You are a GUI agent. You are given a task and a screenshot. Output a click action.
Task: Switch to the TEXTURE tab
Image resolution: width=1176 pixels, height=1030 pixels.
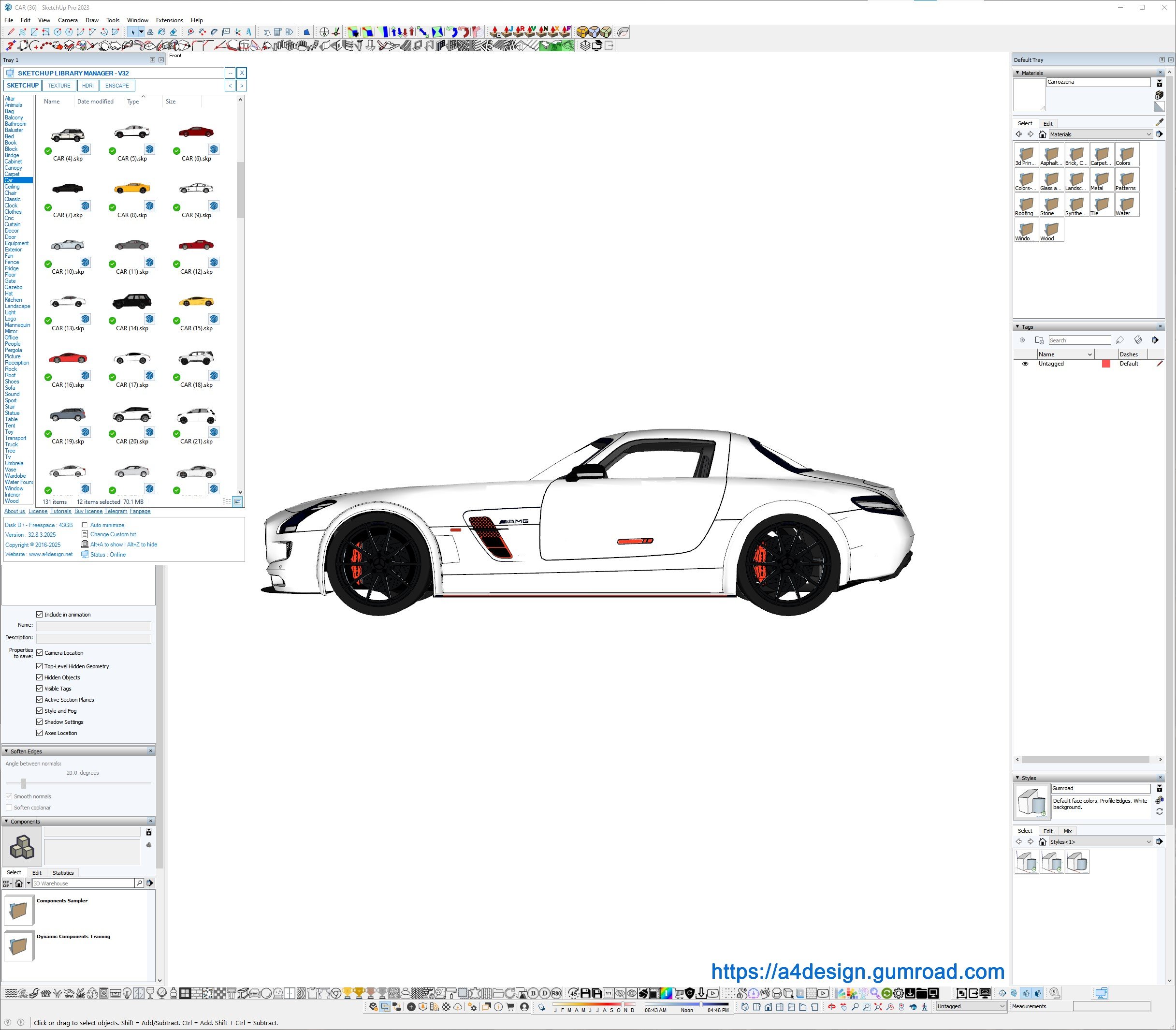(58, 86)
